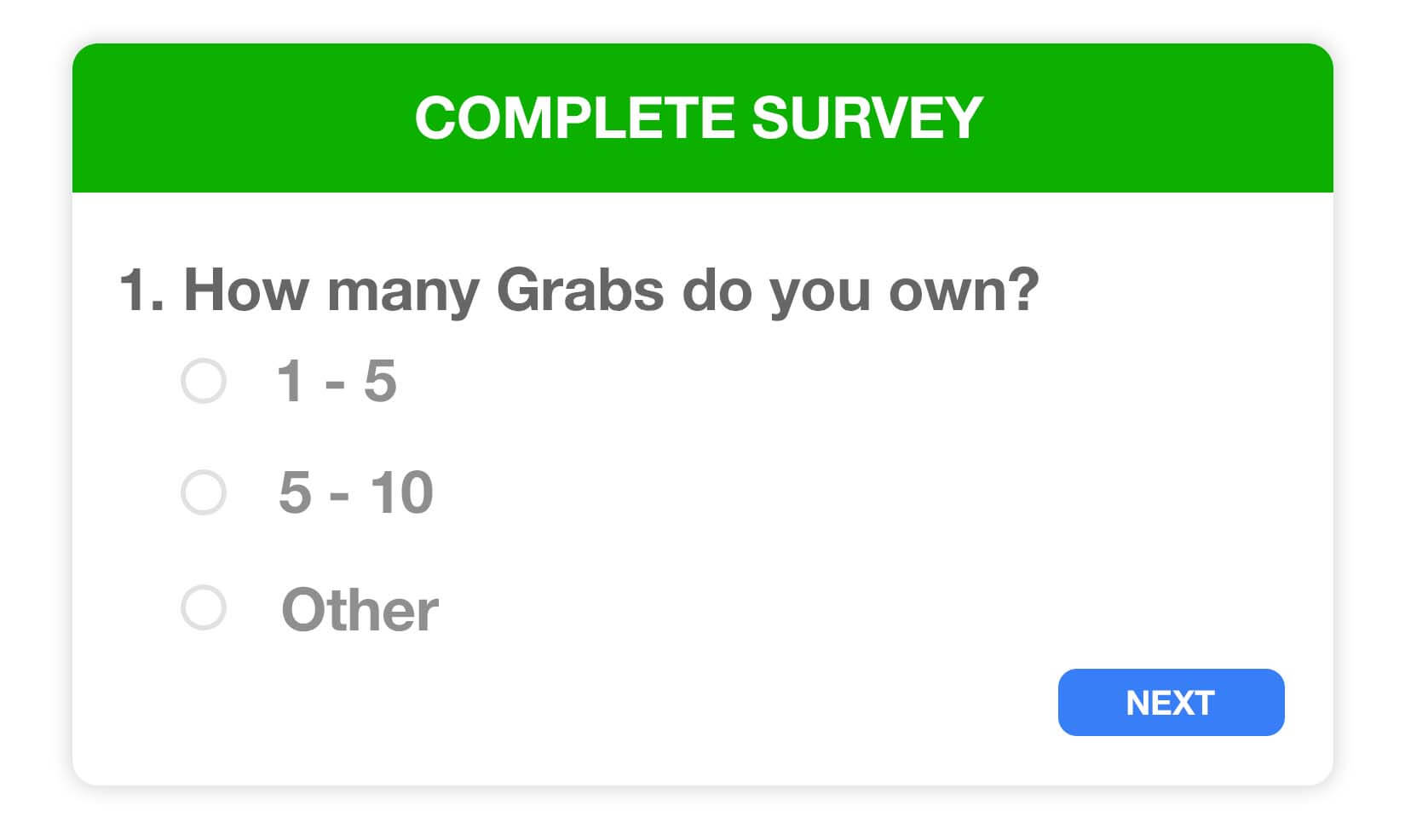1405x840 pixels.
Task: Click the digit "10" in second option
Action: point(401,492)
